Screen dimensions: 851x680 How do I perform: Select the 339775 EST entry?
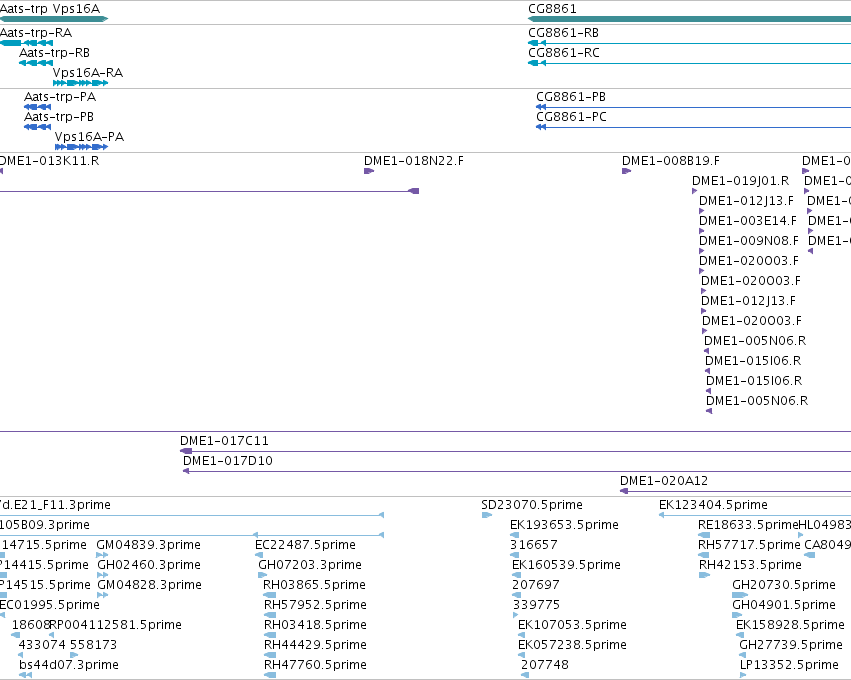536,605
